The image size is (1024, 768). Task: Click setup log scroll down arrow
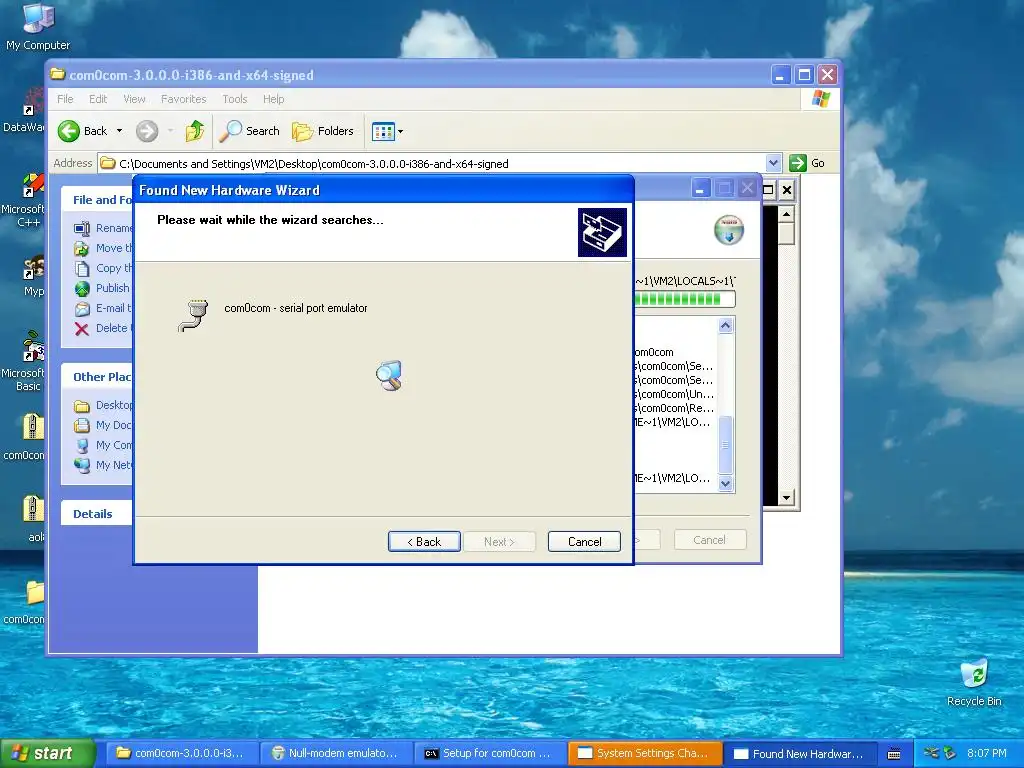[x=726, y=484]
